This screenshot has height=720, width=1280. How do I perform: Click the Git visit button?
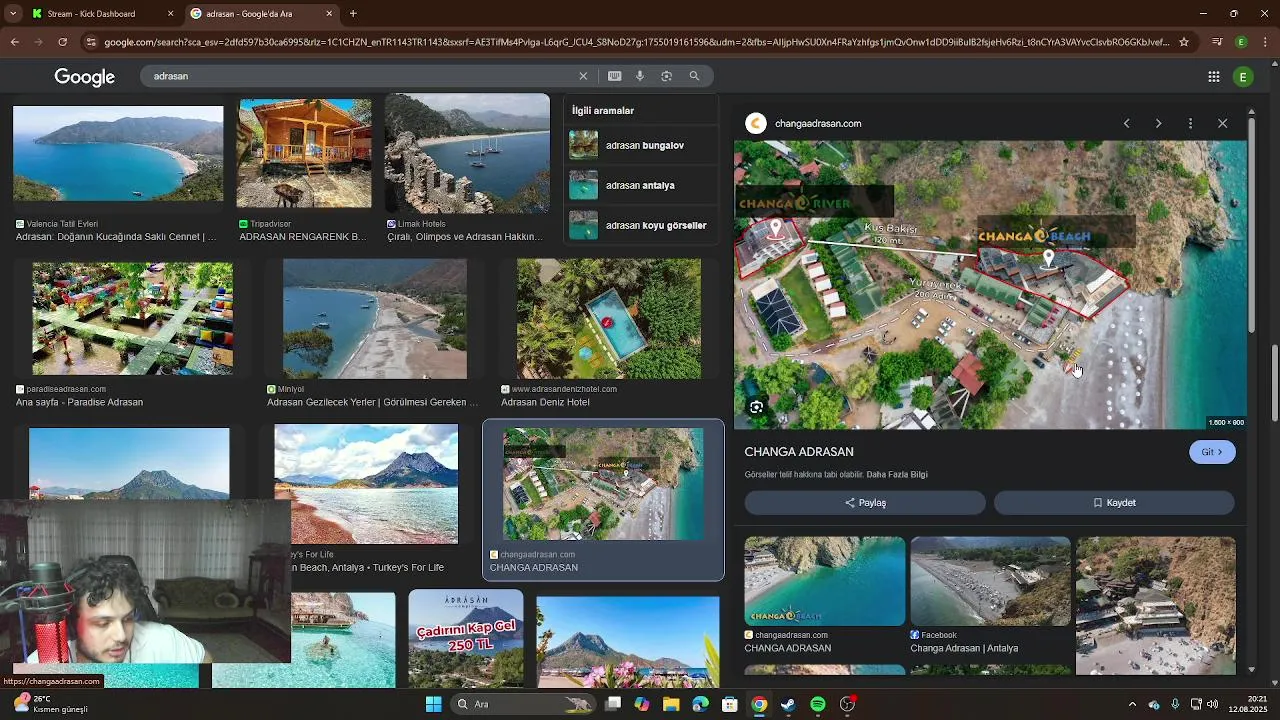(1212, 452)
